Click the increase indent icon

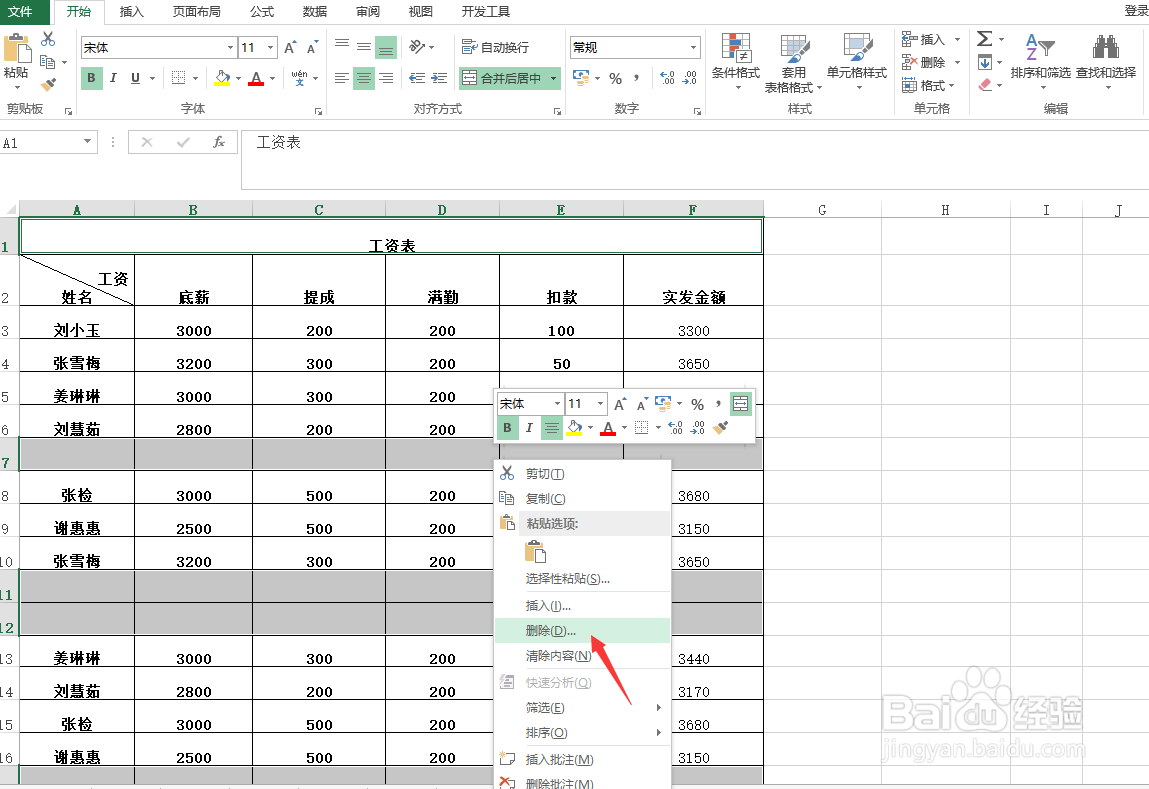440,78
